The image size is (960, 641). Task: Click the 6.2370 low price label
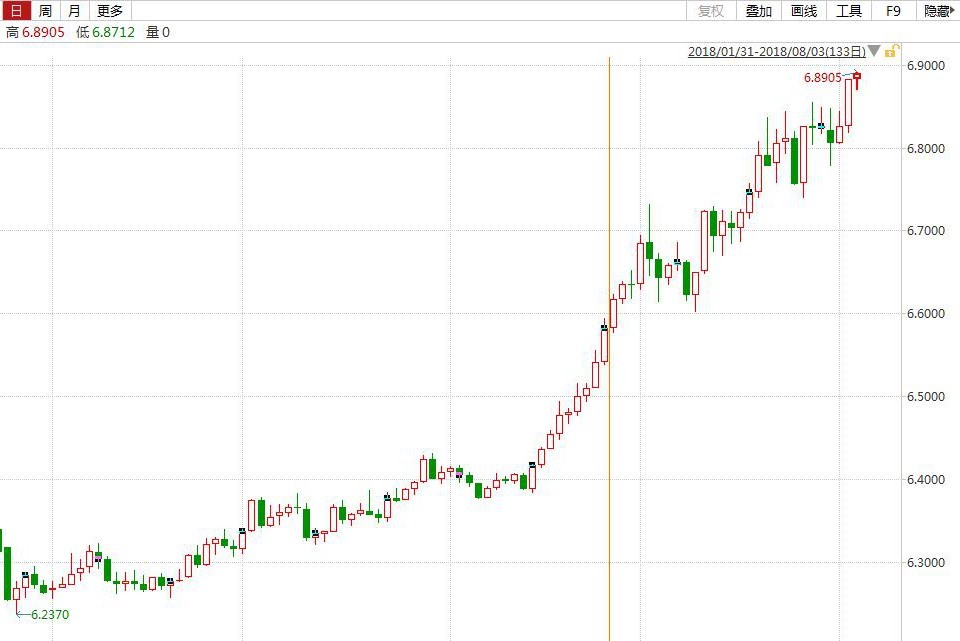(x=50, y=614)
